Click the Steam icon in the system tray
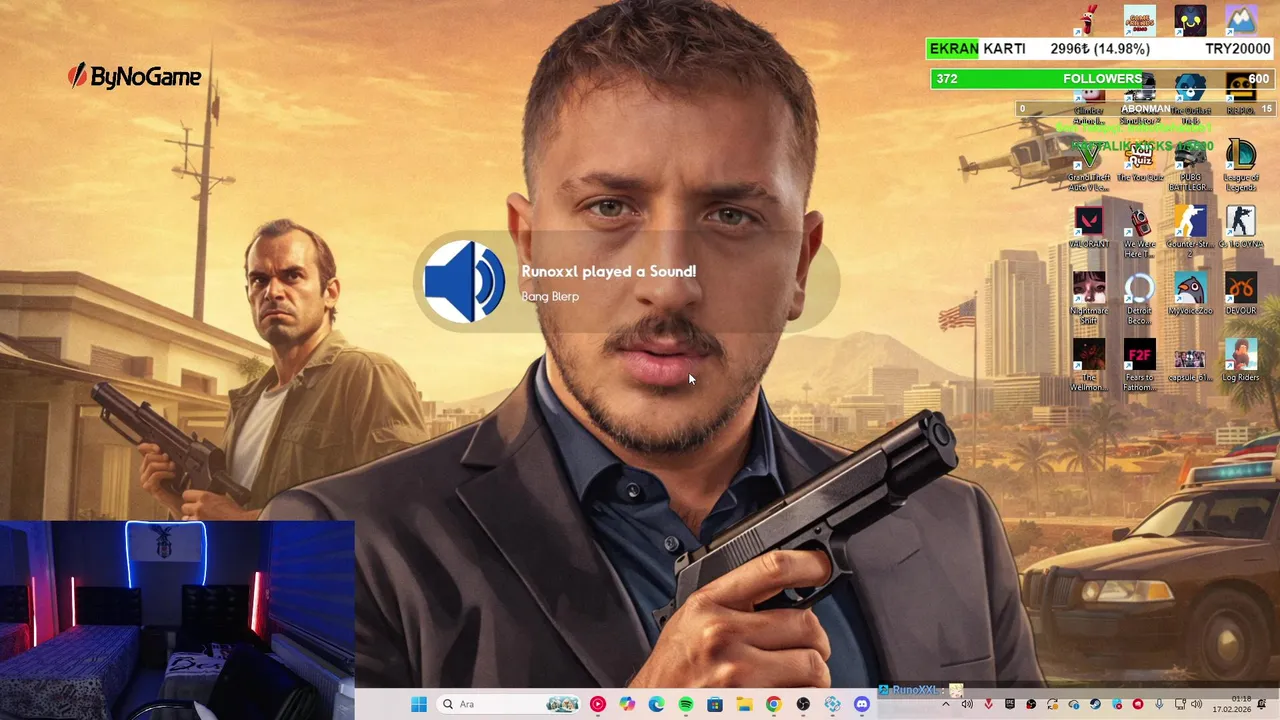This screenshot has height=720, width=1280. tap(1095, 704)
